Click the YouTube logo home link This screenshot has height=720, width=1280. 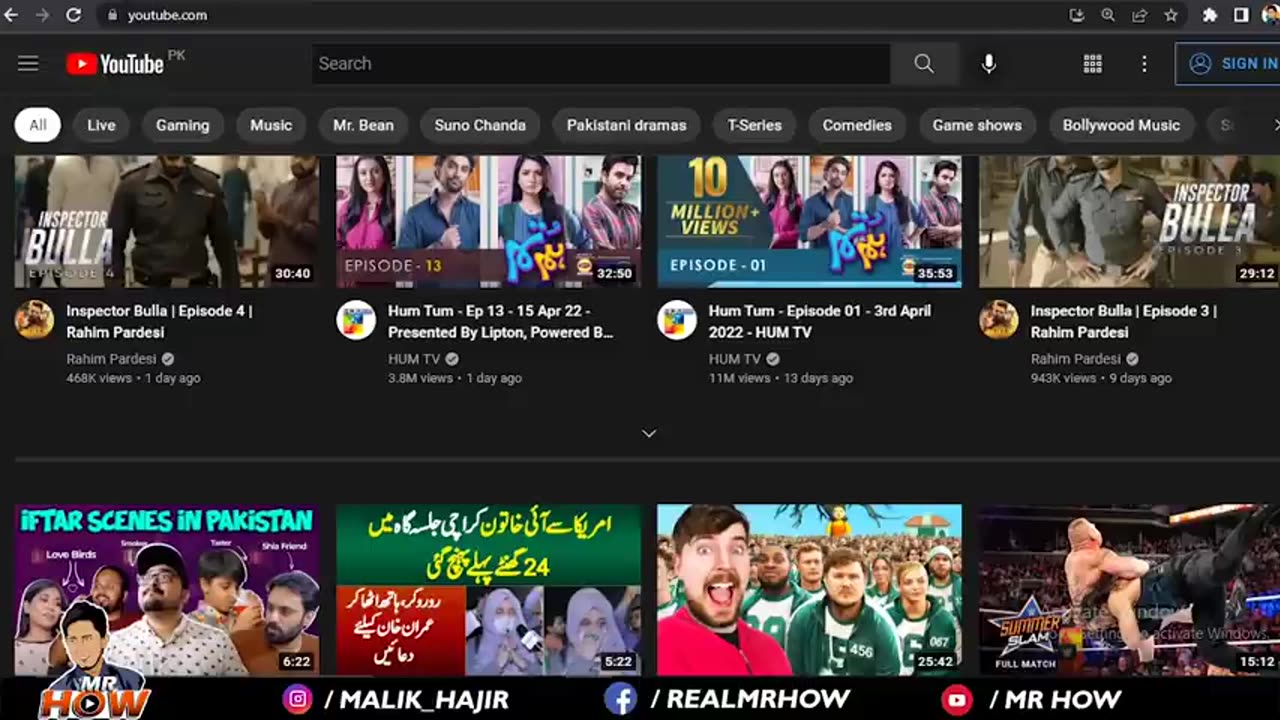[x=115, y=64]
